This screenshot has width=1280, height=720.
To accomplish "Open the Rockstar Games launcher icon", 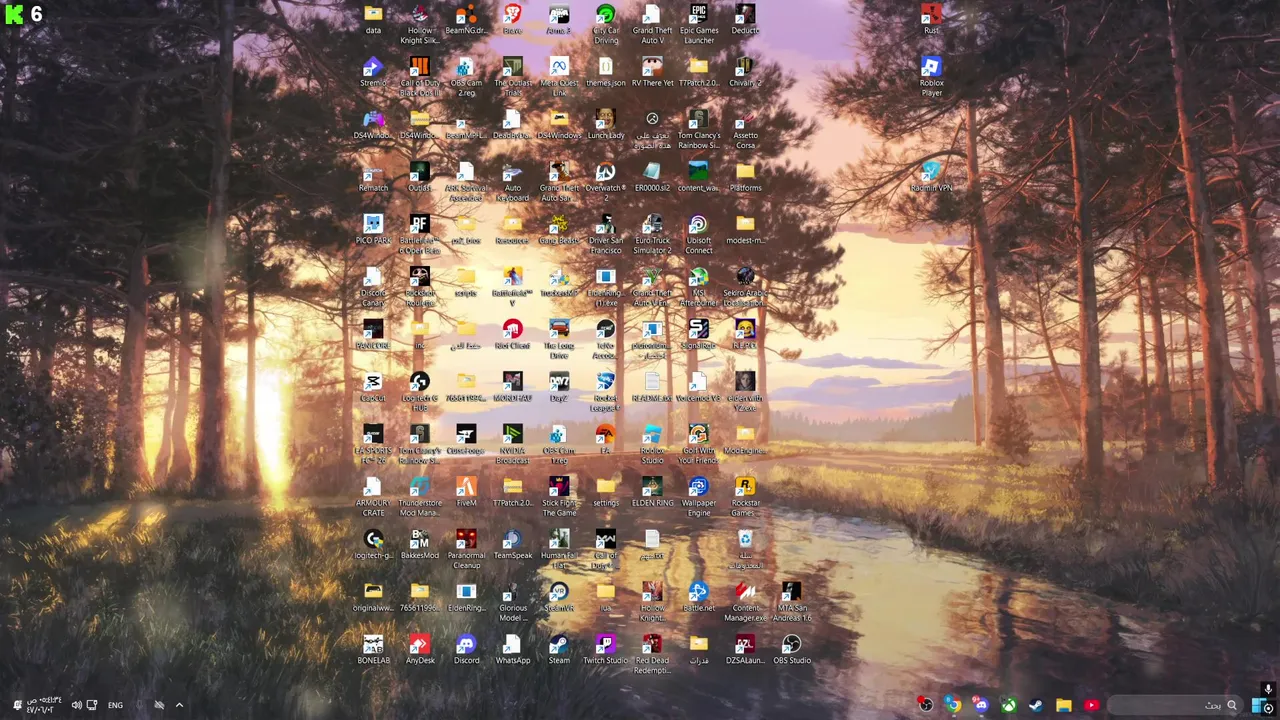I will click(745, 498).
